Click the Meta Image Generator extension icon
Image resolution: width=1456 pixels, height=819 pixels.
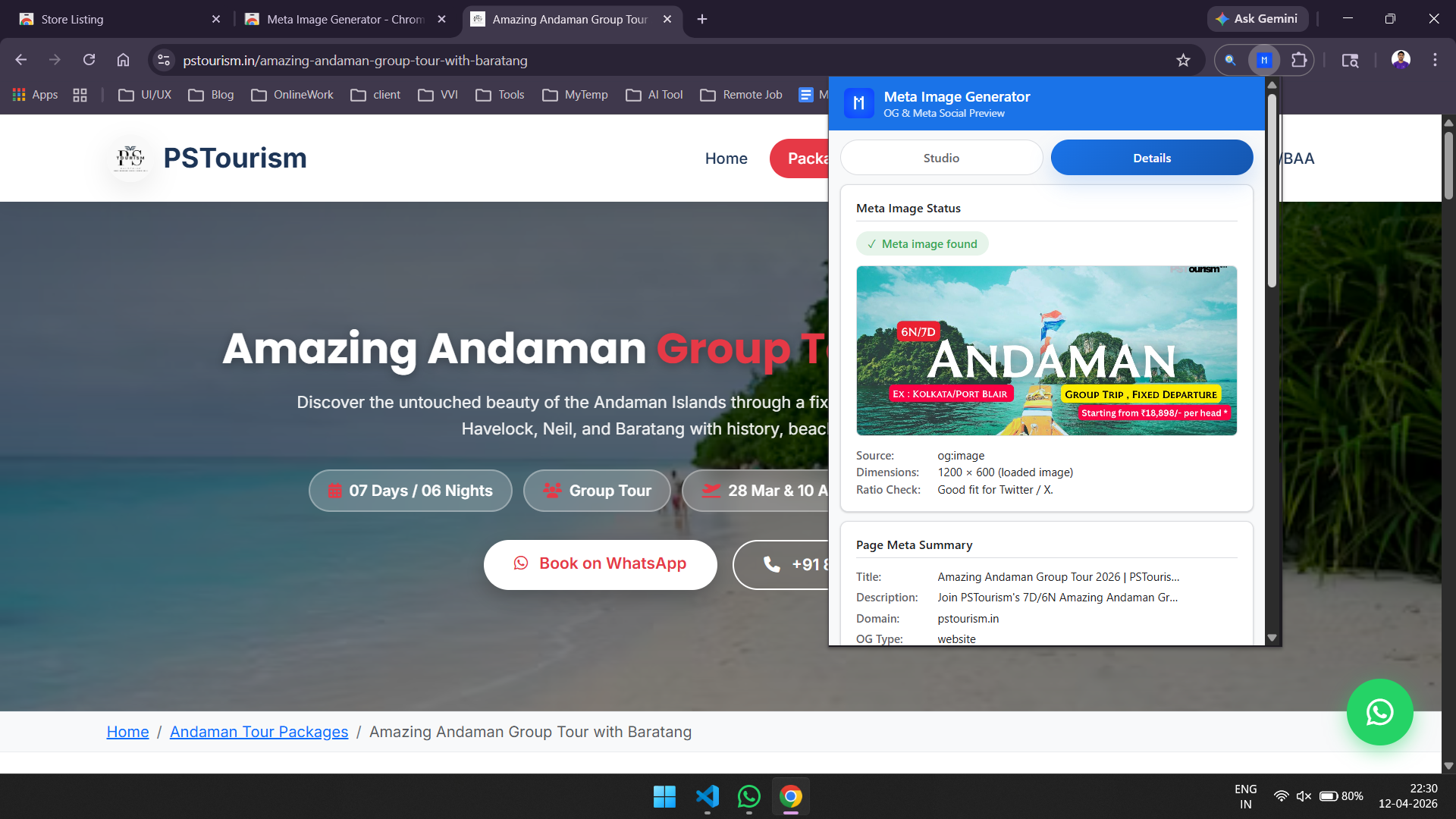point(1264,60)
